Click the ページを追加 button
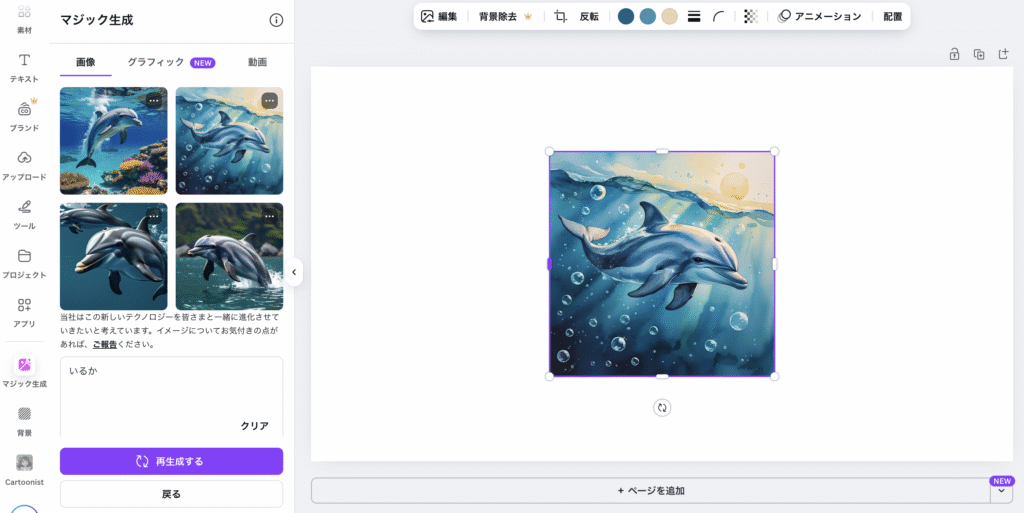This screenshot has width=1024, height=513. coord(650,491)
